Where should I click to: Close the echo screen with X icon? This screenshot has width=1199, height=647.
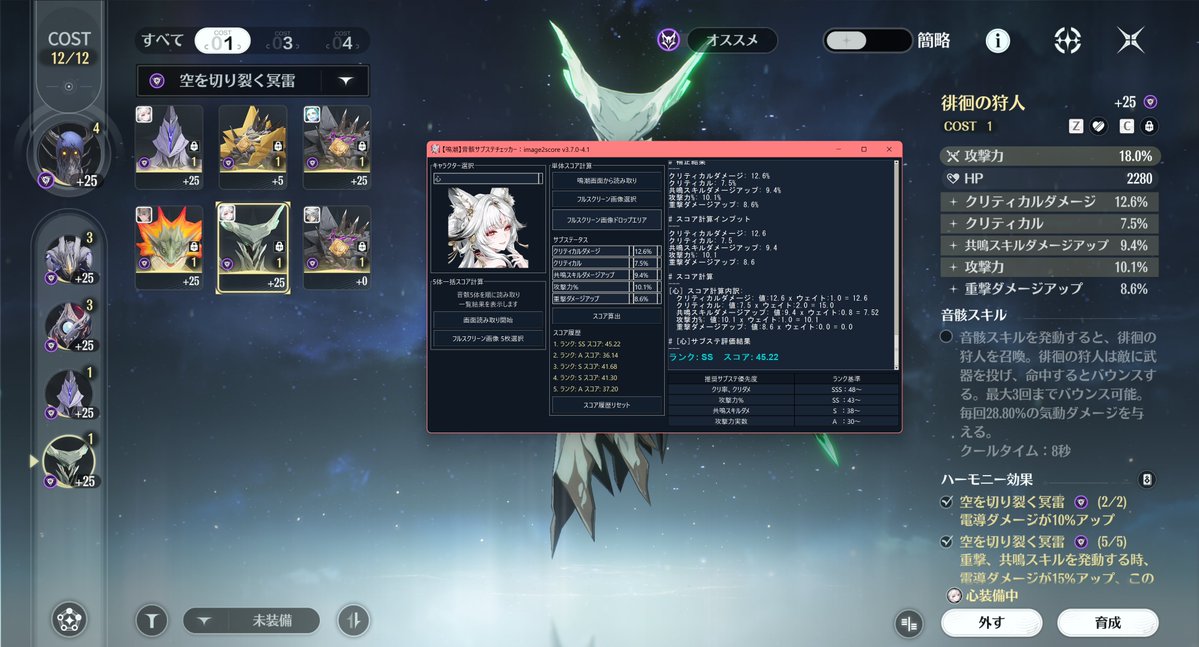tap(1130, 40)
